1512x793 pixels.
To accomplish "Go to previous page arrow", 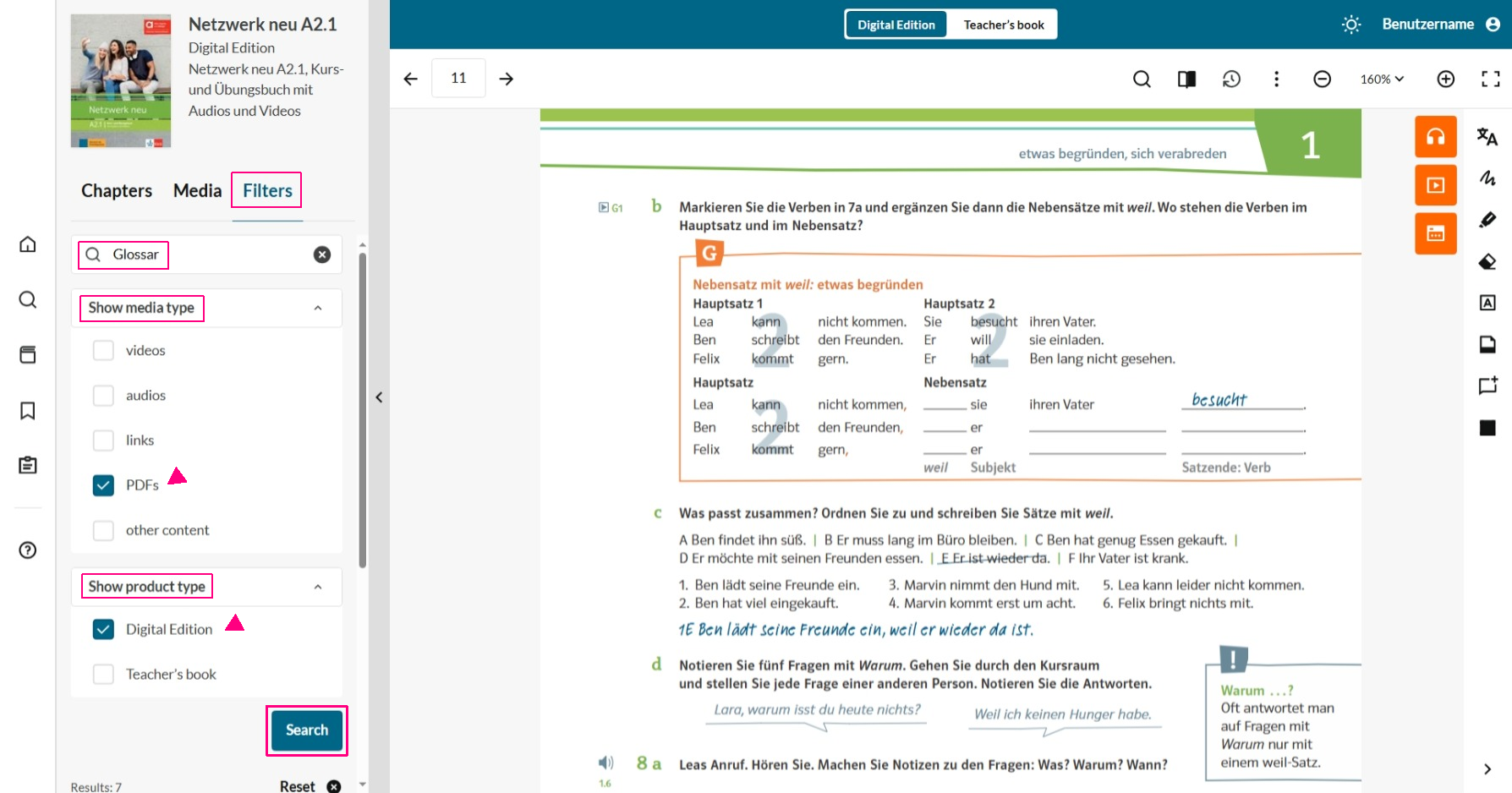I will [411, 79].
